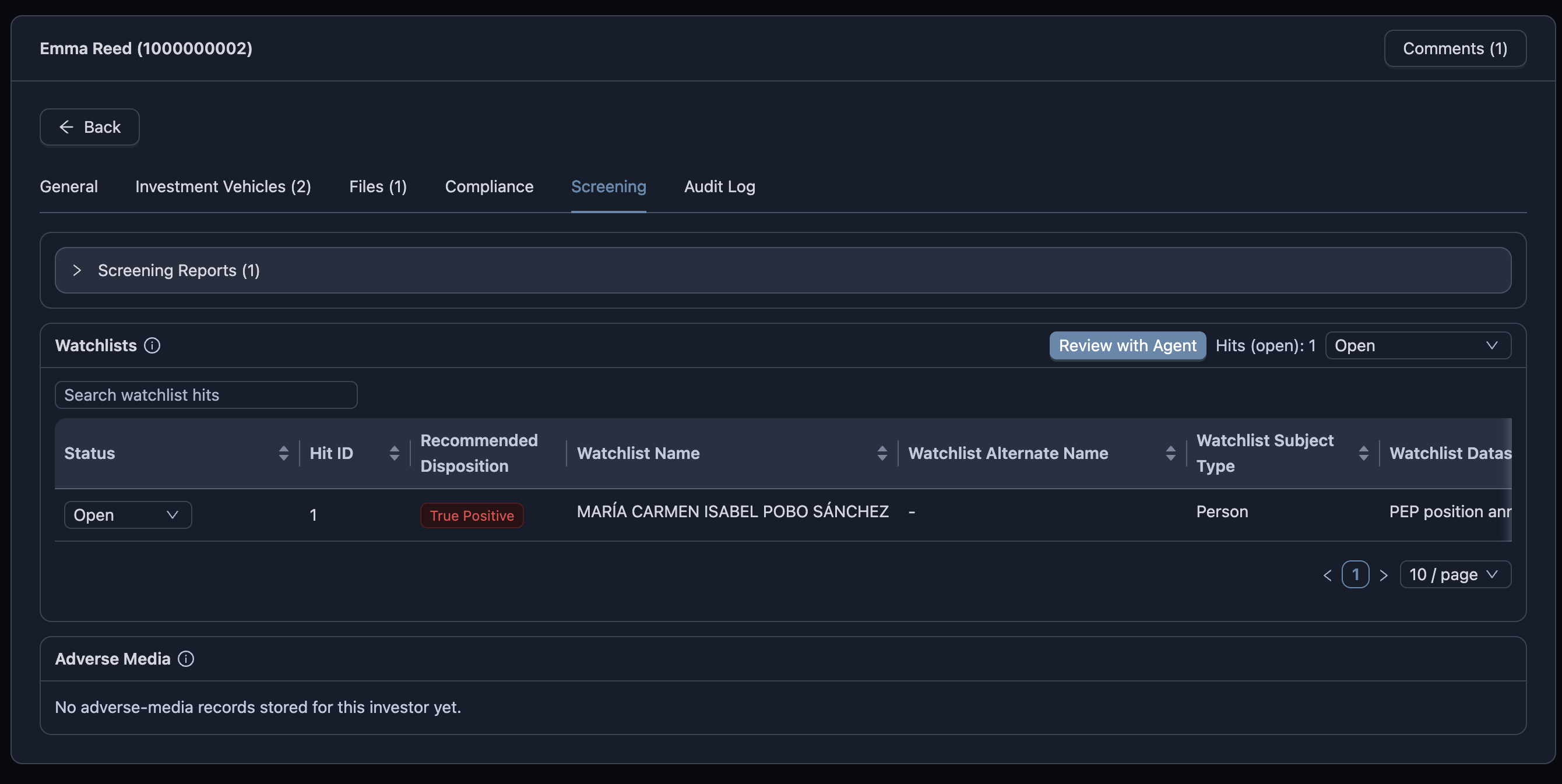Click MARÍA CARMEN ISABEL POBO SÁNCHEZ cell
1562x784 pixels.
733,512
